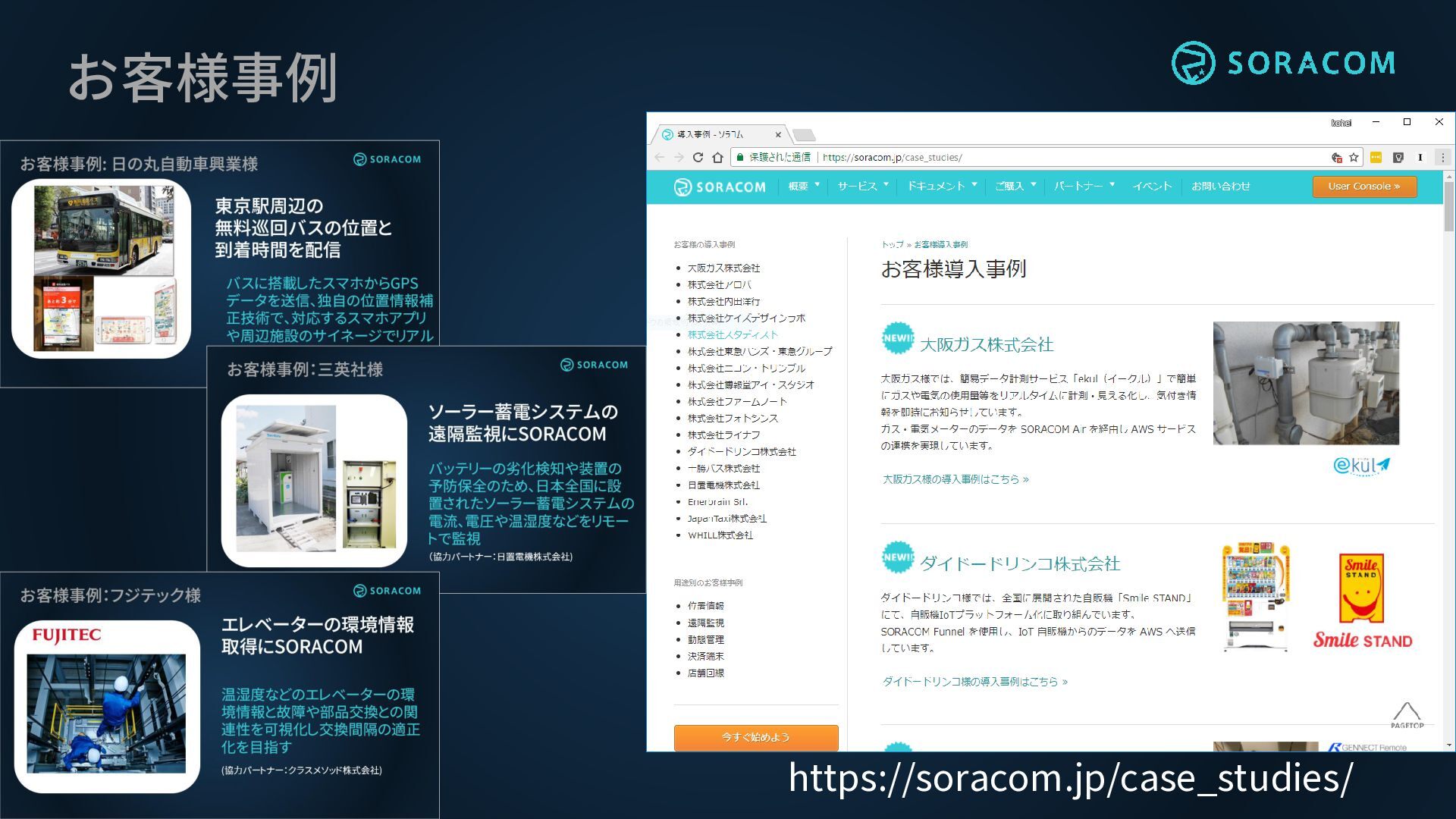This screenshot has width=1456, height=819.
Task: Open the translate icon in the address bar
Action: coord(1337,158)
